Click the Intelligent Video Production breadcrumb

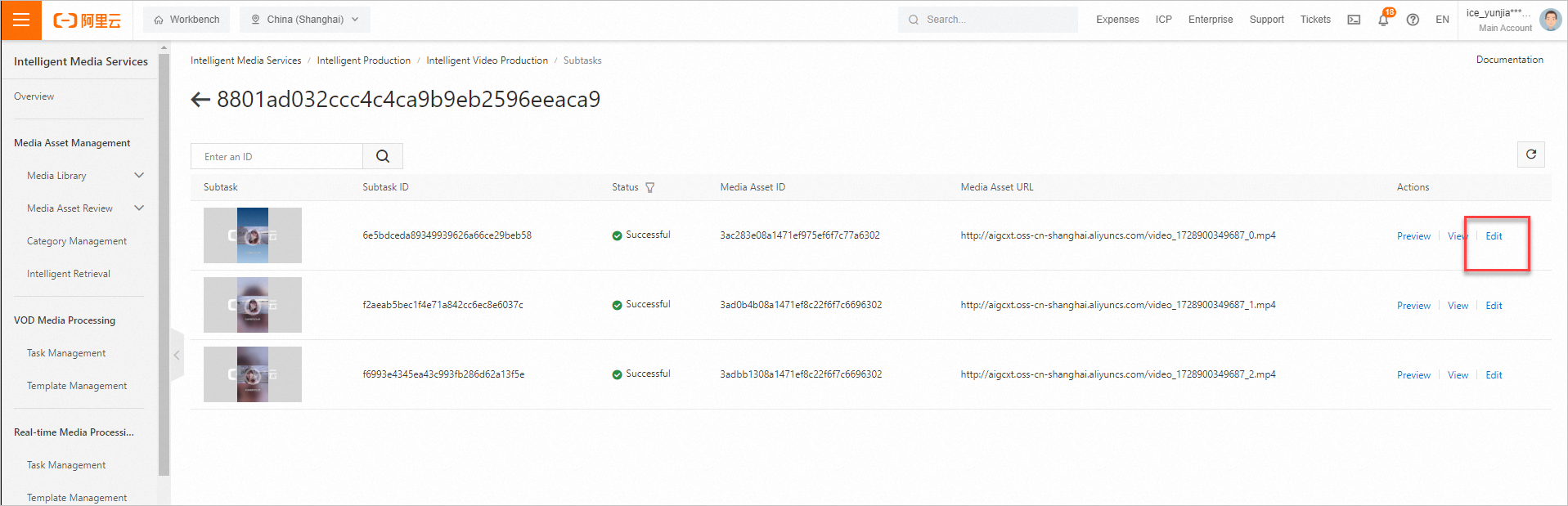487,60
